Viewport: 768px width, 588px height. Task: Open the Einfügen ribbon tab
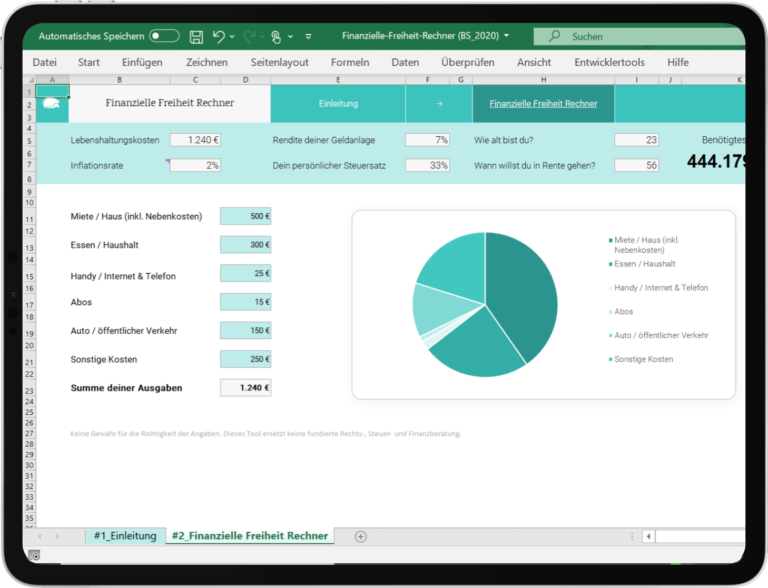(142, 62)
